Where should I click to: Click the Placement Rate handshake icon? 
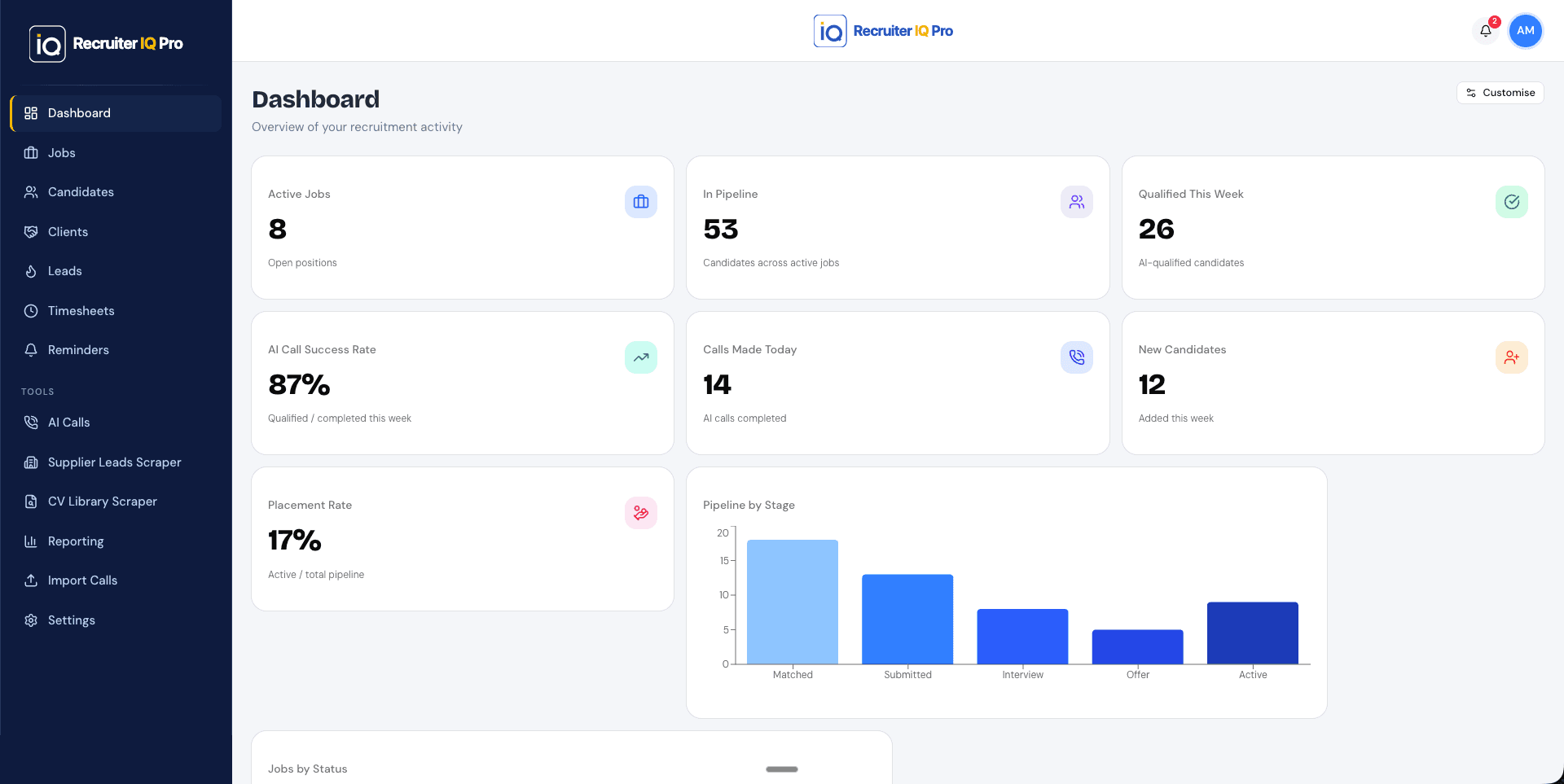[x=641, y=513]
